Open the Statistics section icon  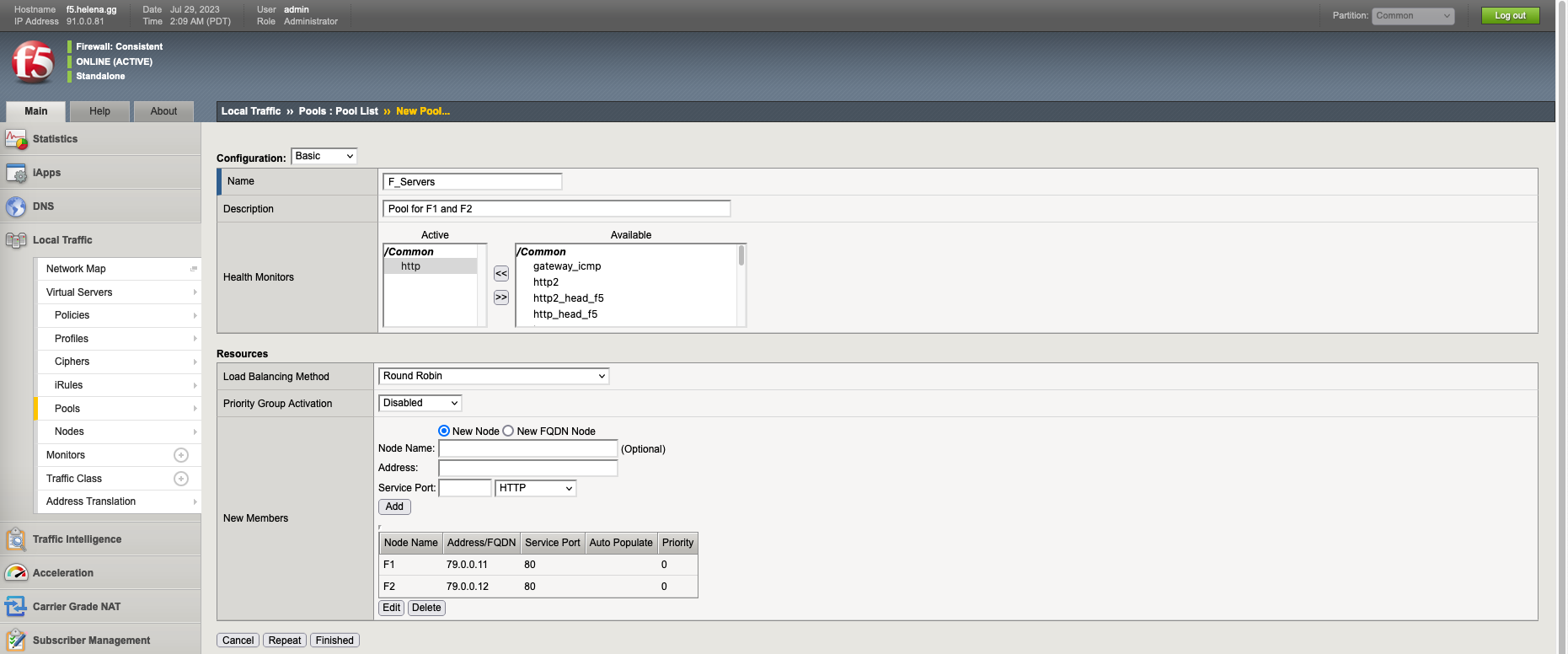(x=16, y=139)
